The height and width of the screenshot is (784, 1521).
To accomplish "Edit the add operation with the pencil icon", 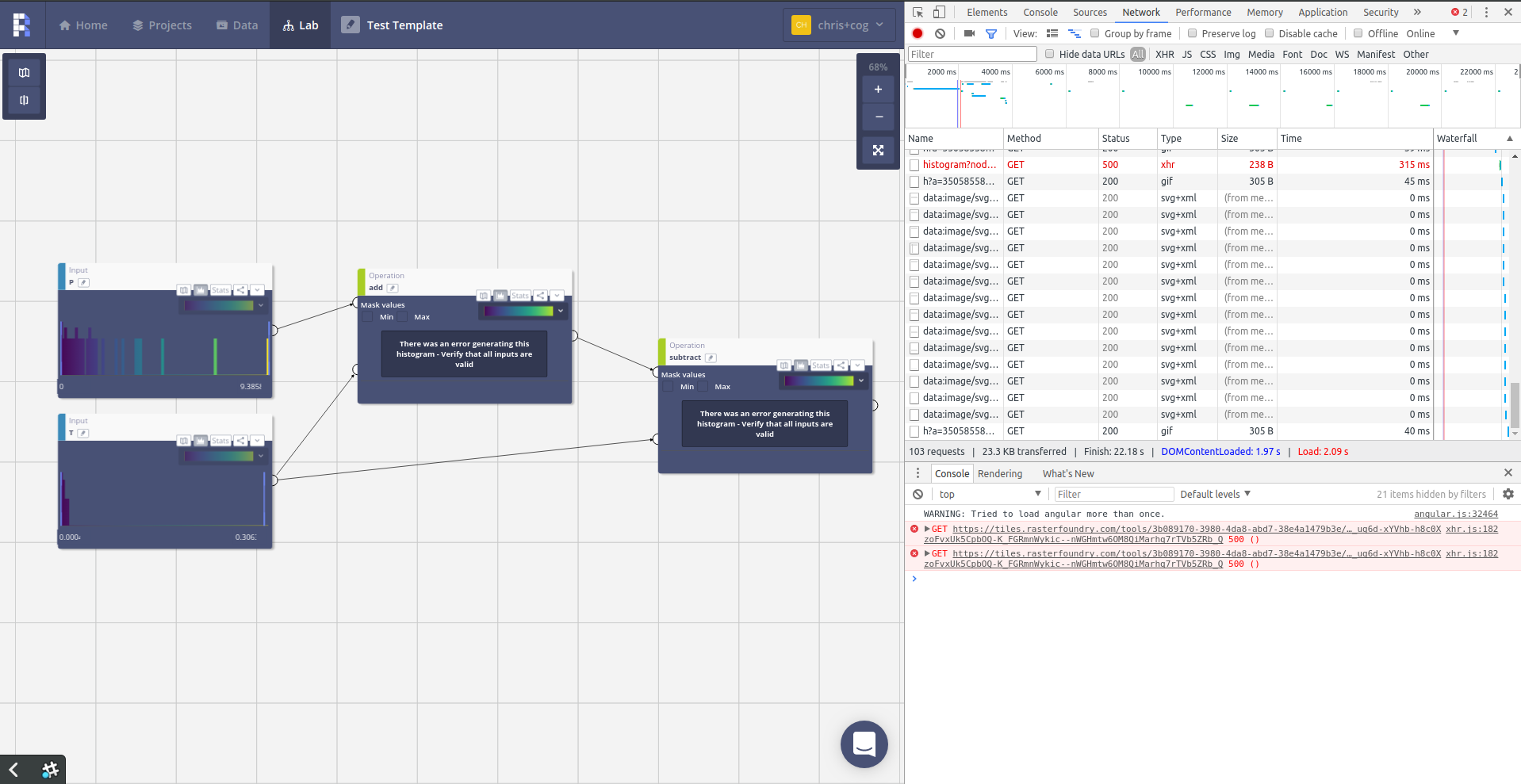I will [x=393, y=288].
